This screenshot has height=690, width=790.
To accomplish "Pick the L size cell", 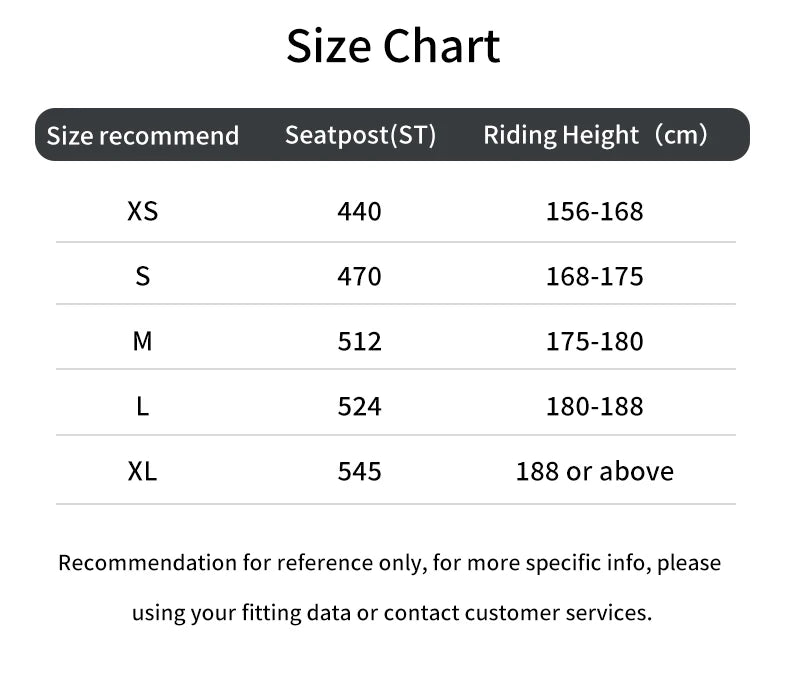I will tap(143, 406).
